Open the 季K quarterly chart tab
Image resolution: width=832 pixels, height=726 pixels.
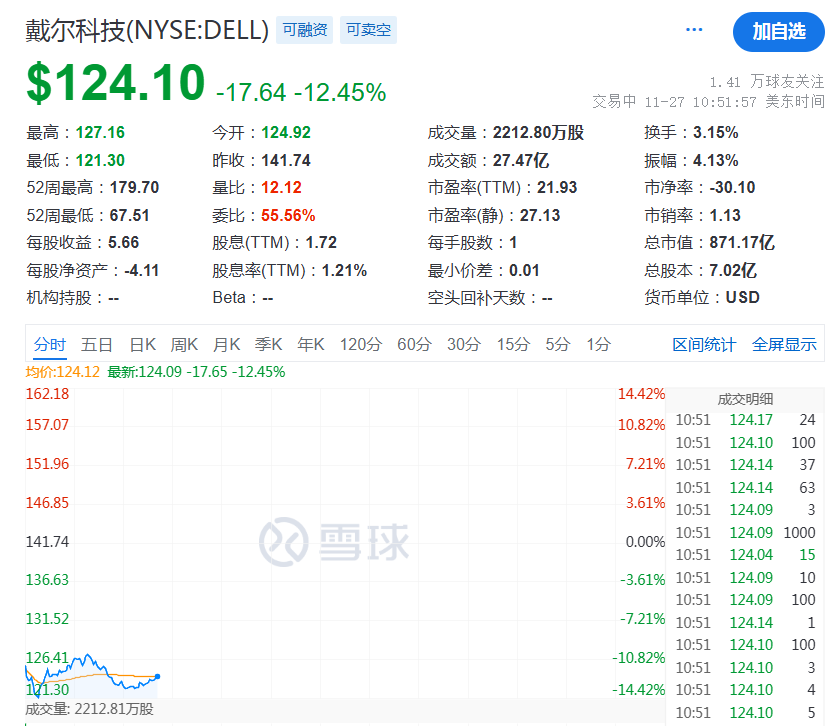click(268, 343)
